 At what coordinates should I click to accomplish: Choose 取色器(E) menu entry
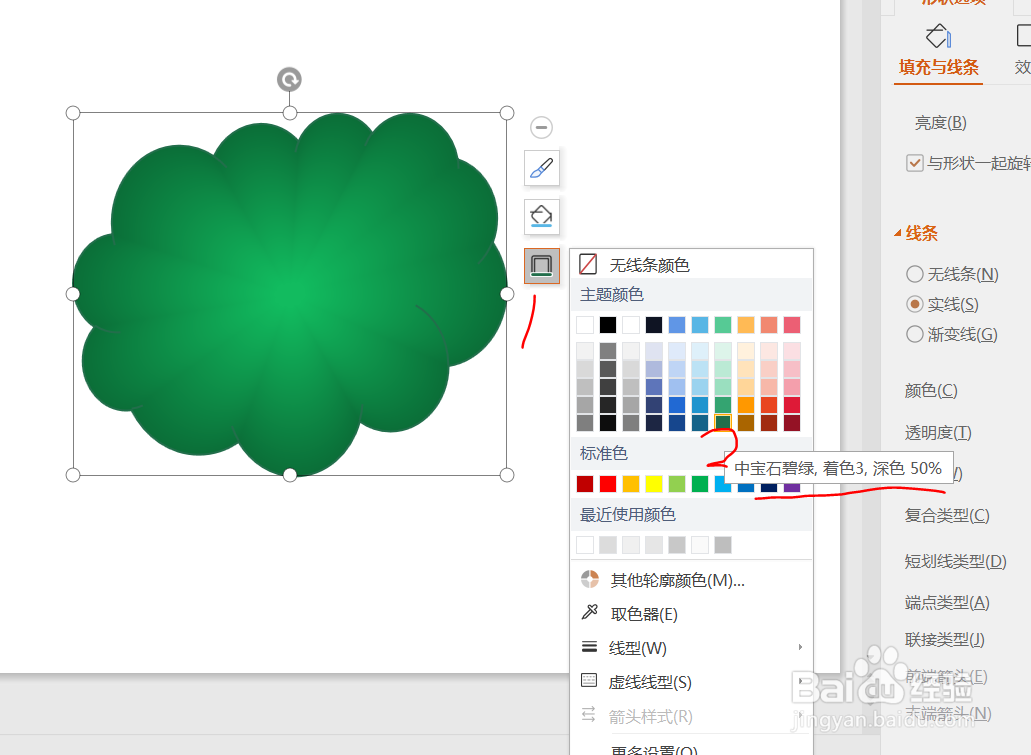tap(692, 614)
